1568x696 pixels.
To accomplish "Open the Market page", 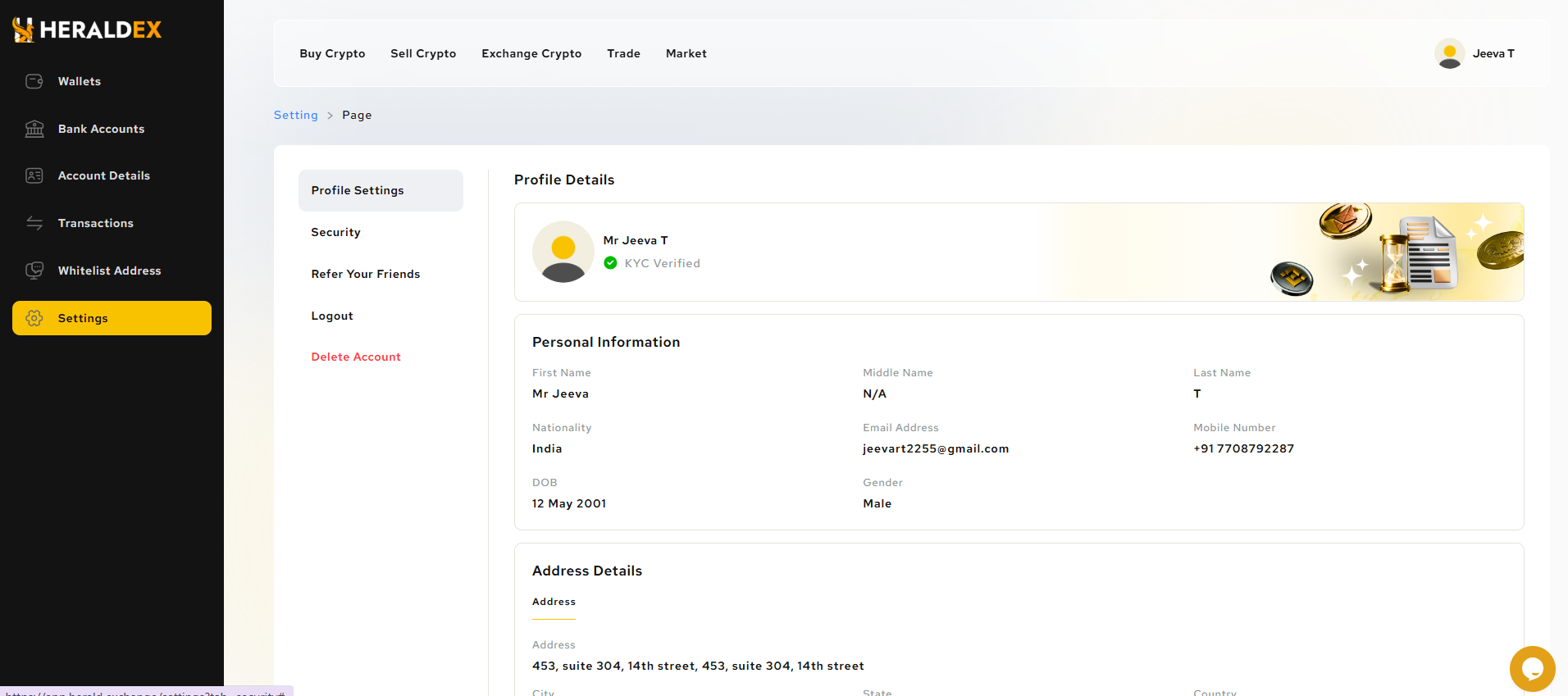I will click(686, 53).
